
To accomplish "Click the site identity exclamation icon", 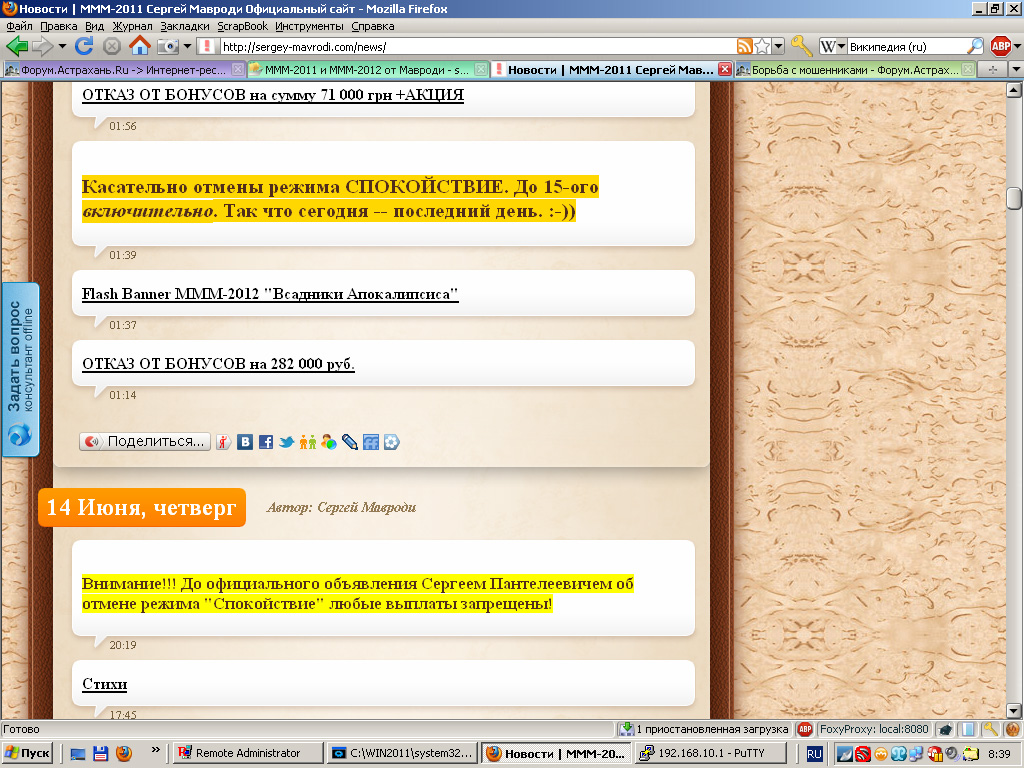I will (x=206, y=46).
